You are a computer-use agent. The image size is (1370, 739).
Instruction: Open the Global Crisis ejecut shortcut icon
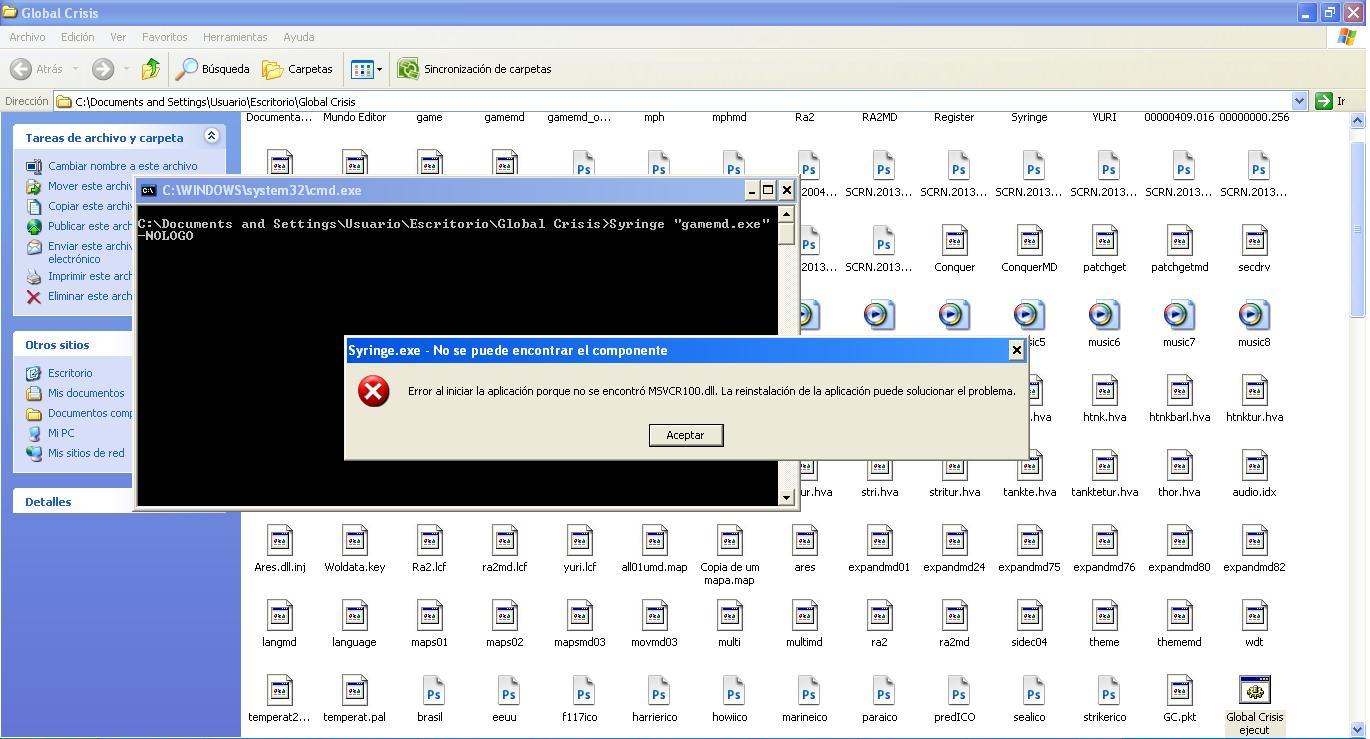[x=1254, y=692]
